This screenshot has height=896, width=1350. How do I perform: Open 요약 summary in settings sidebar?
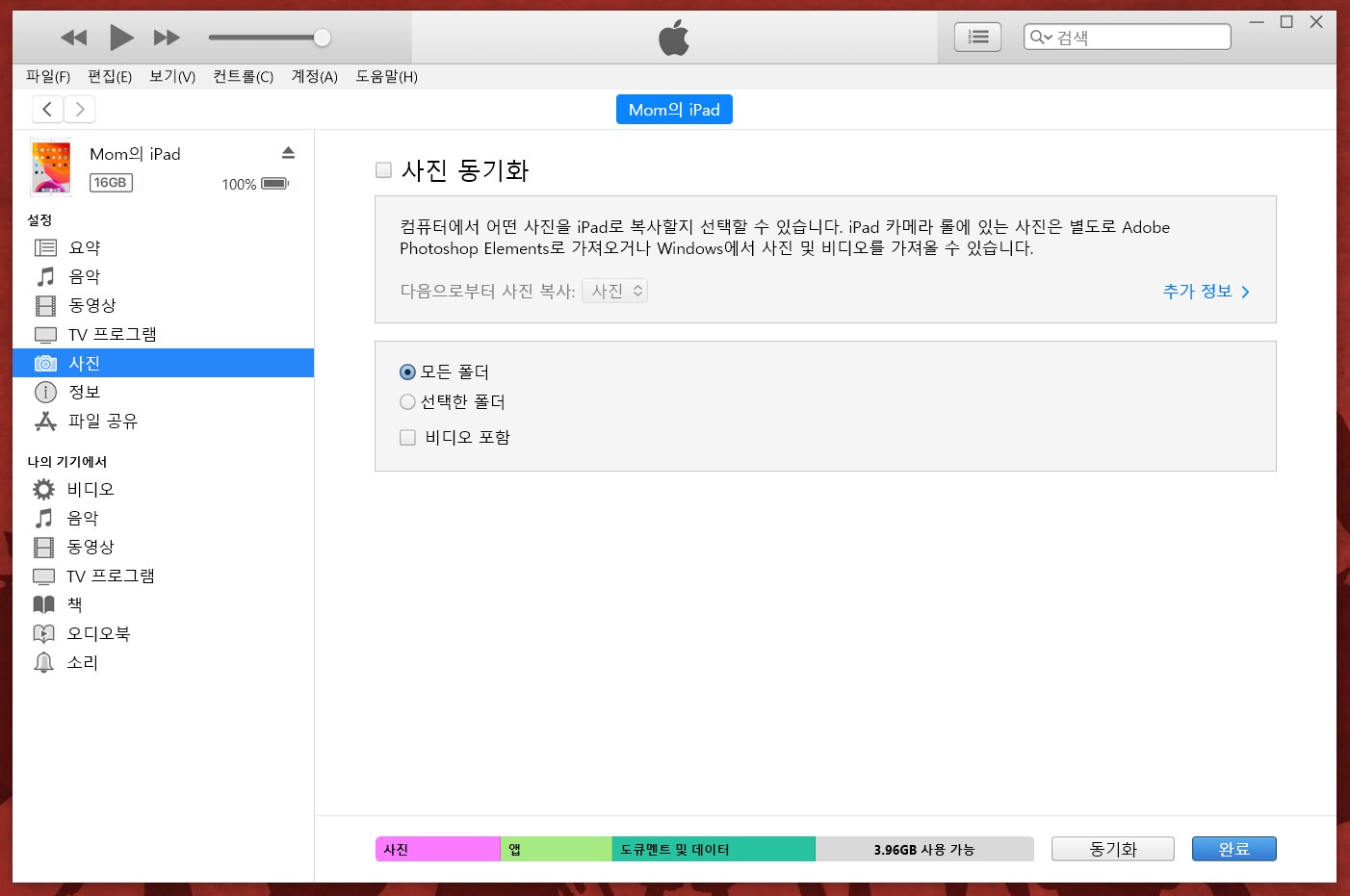[x=163, y=247]
